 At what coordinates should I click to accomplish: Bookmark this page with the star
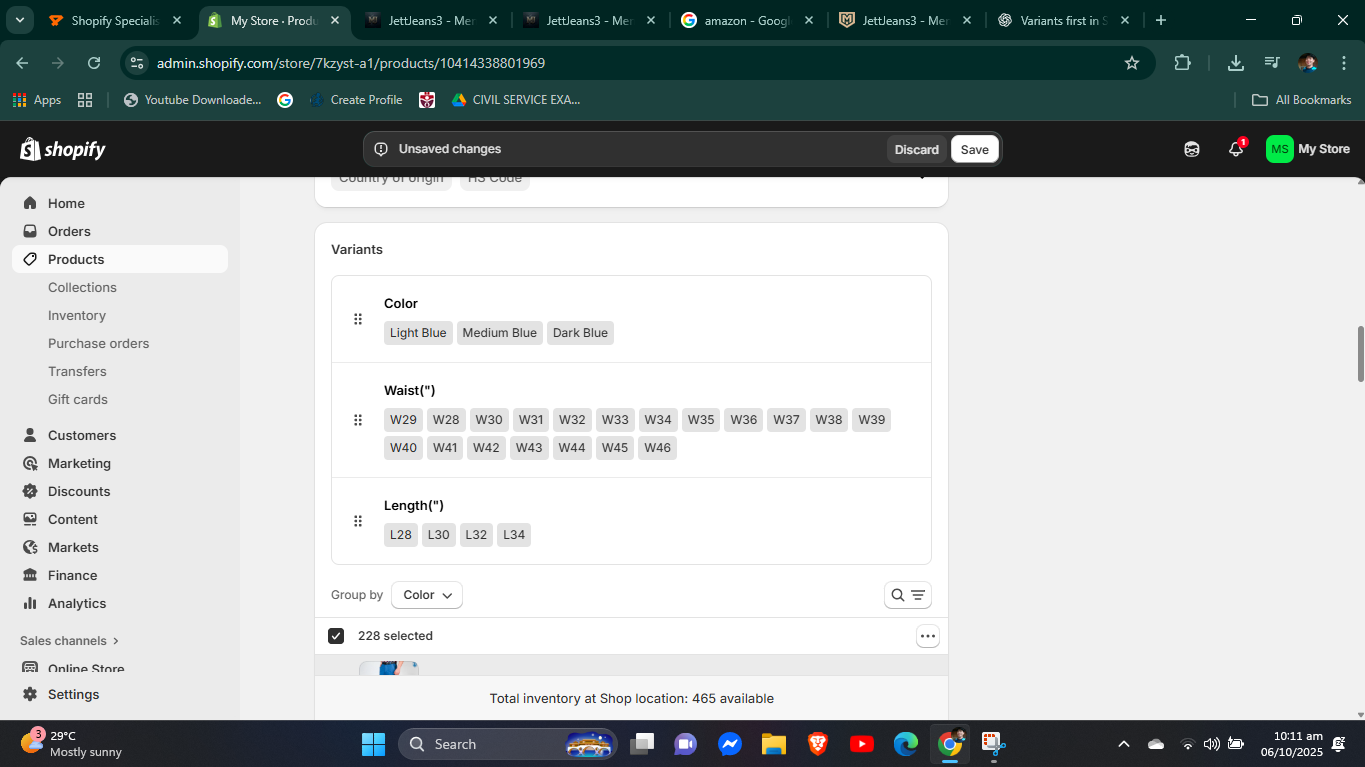point(1132,63)
